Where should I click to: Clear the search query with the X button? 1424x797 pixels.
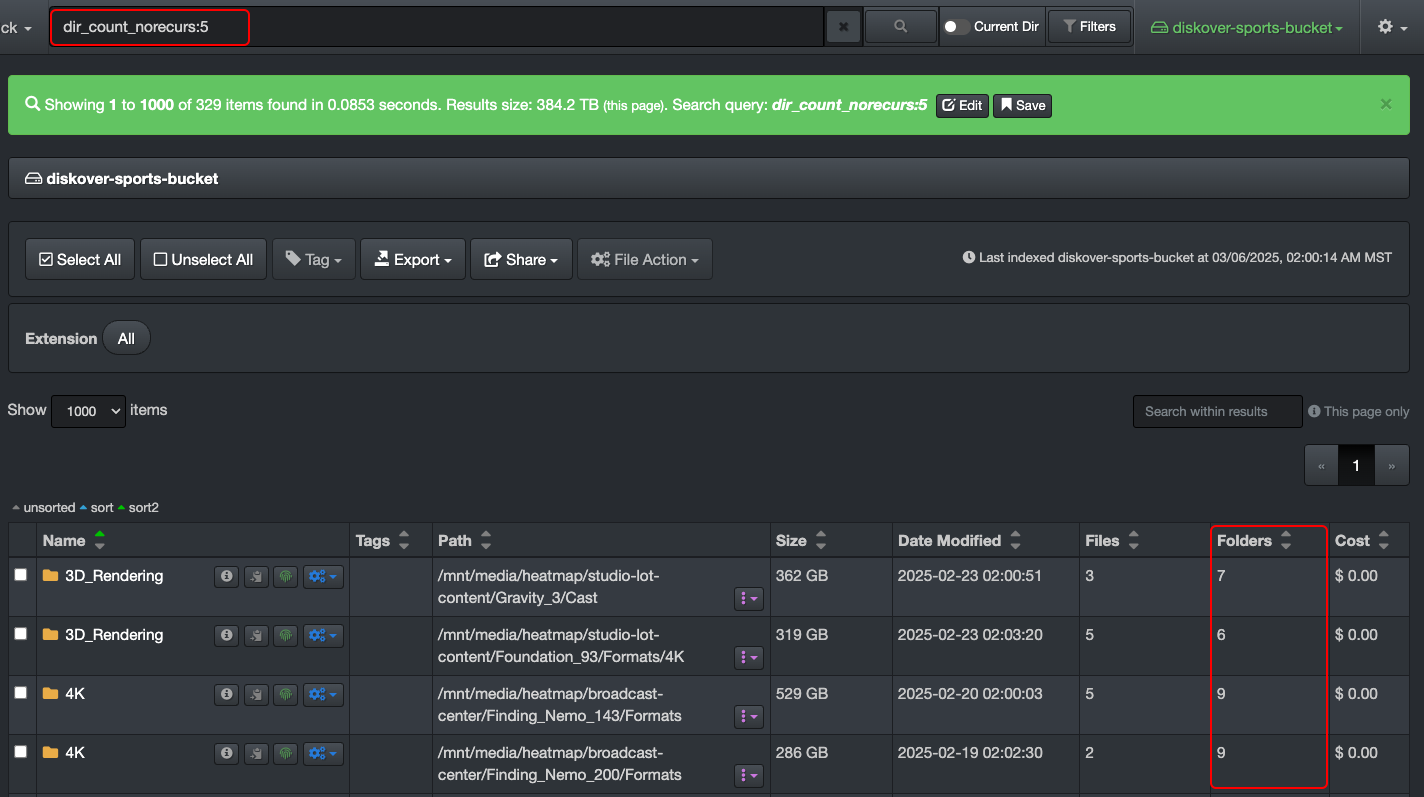(843, 27)
